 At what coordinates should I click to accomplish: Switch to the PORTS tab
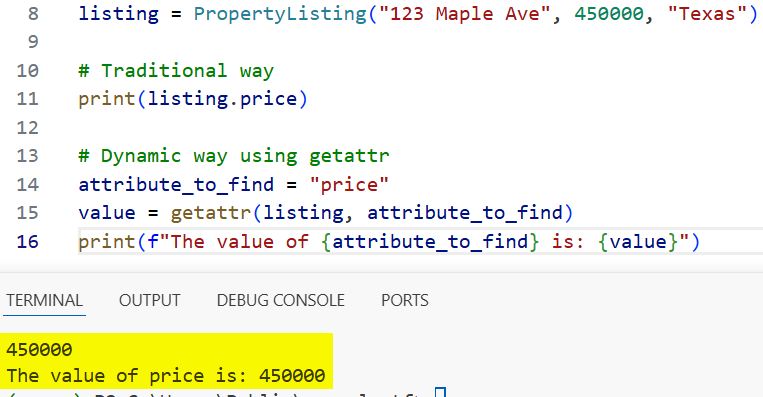pyautogui.click(x=405, y=300)
